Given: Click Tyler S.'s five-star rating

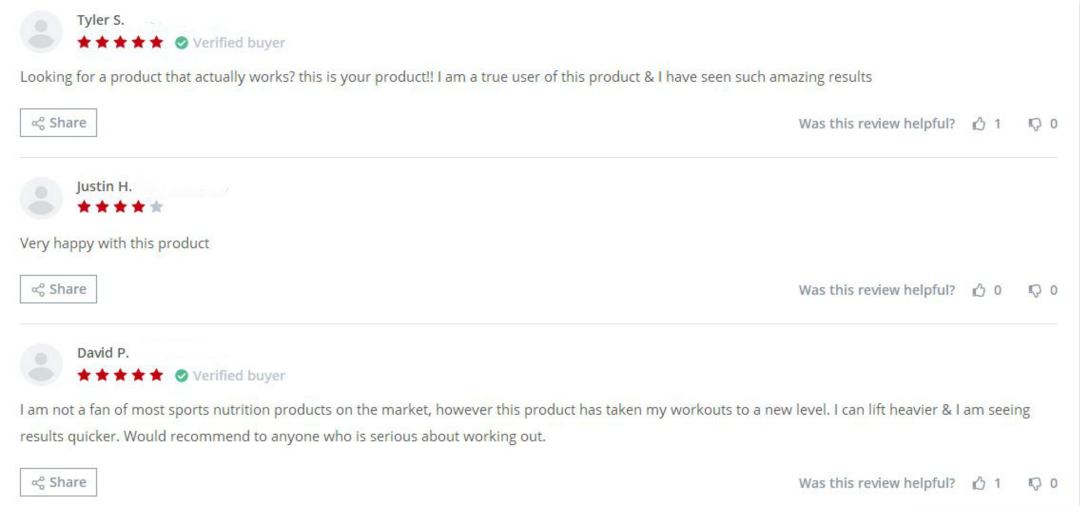Looking at the screenshot, I should (121, 42).
